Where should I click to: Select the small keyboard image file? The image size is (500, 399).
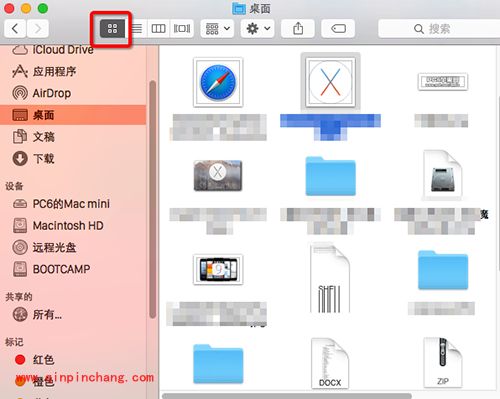[x=443, y=82]
